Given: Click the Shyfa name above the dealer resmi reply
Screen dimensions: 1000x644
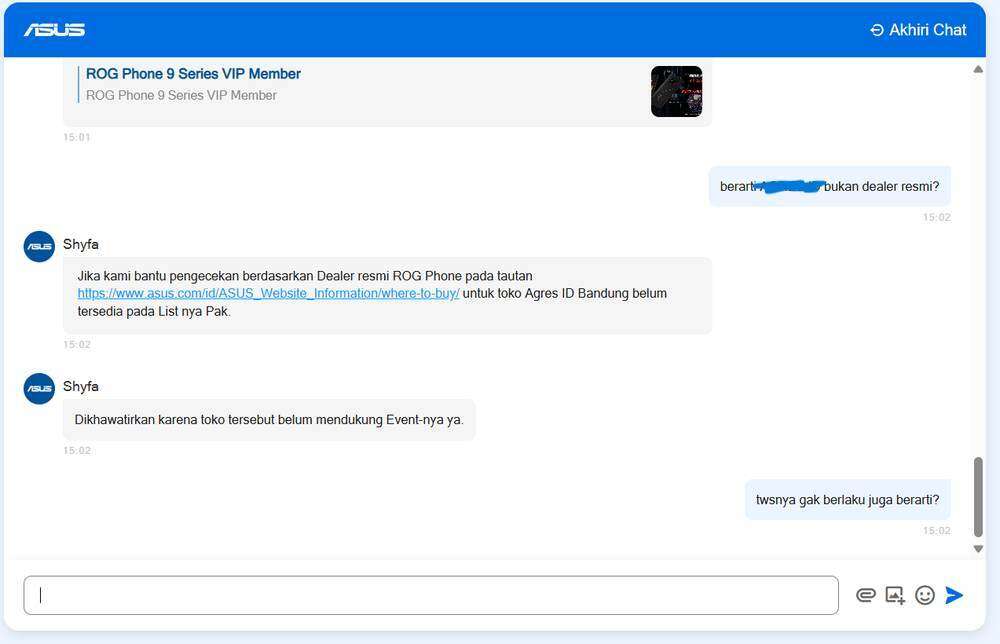Looking at the screenshot, I should 81,244.
